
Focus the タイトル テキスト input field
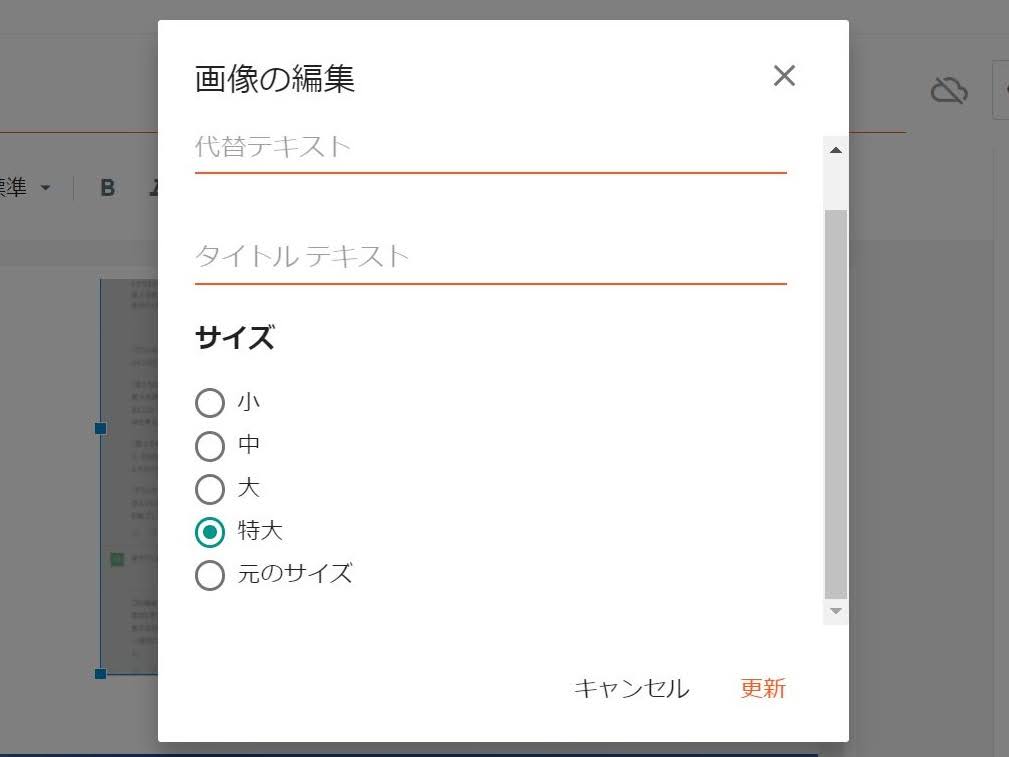[x=490, y=258]
